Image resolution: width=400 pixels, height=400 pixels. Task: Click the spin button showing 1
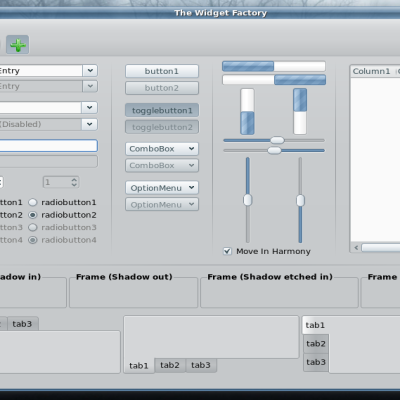[x=61, y=182]
